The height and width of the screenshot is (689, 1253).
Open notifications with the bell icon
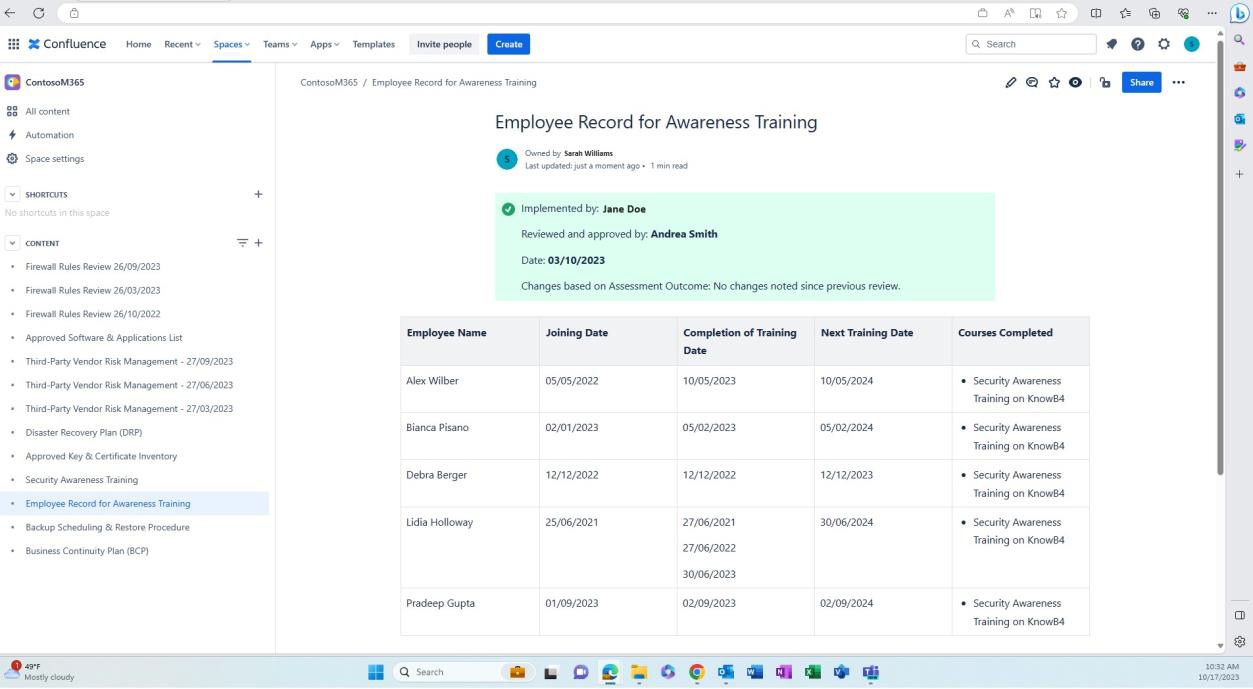1111,44
